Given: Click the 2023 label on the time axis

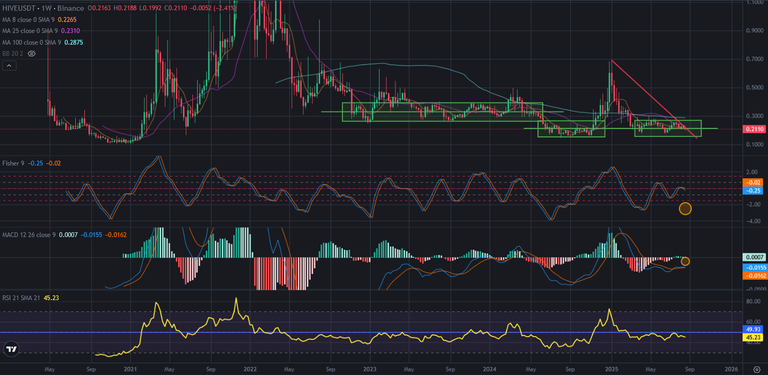Looking at the screenshot, I should (x=370, y=367).
